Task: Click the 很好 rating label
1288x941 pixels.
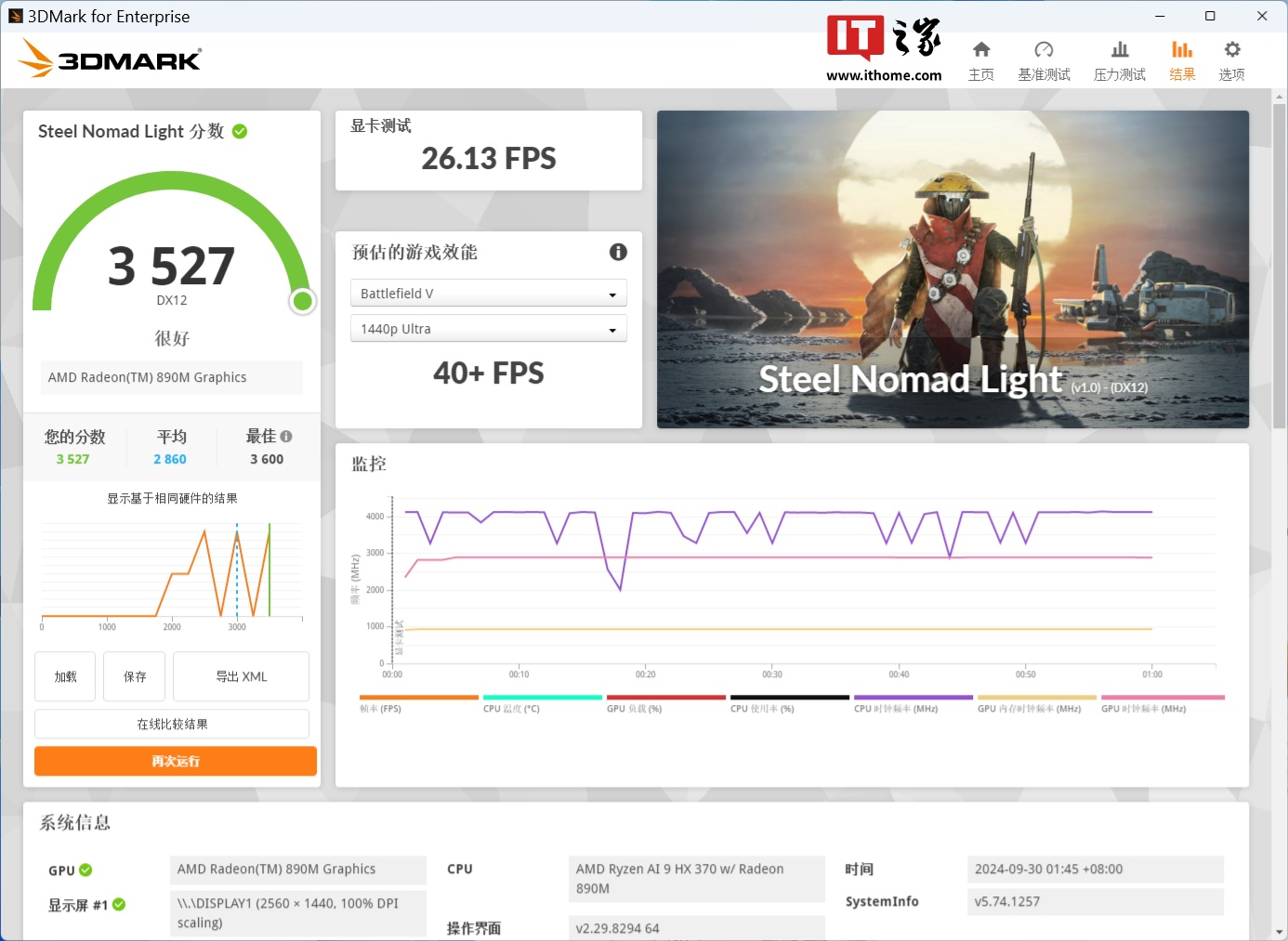Action: (x=172, y=338)
